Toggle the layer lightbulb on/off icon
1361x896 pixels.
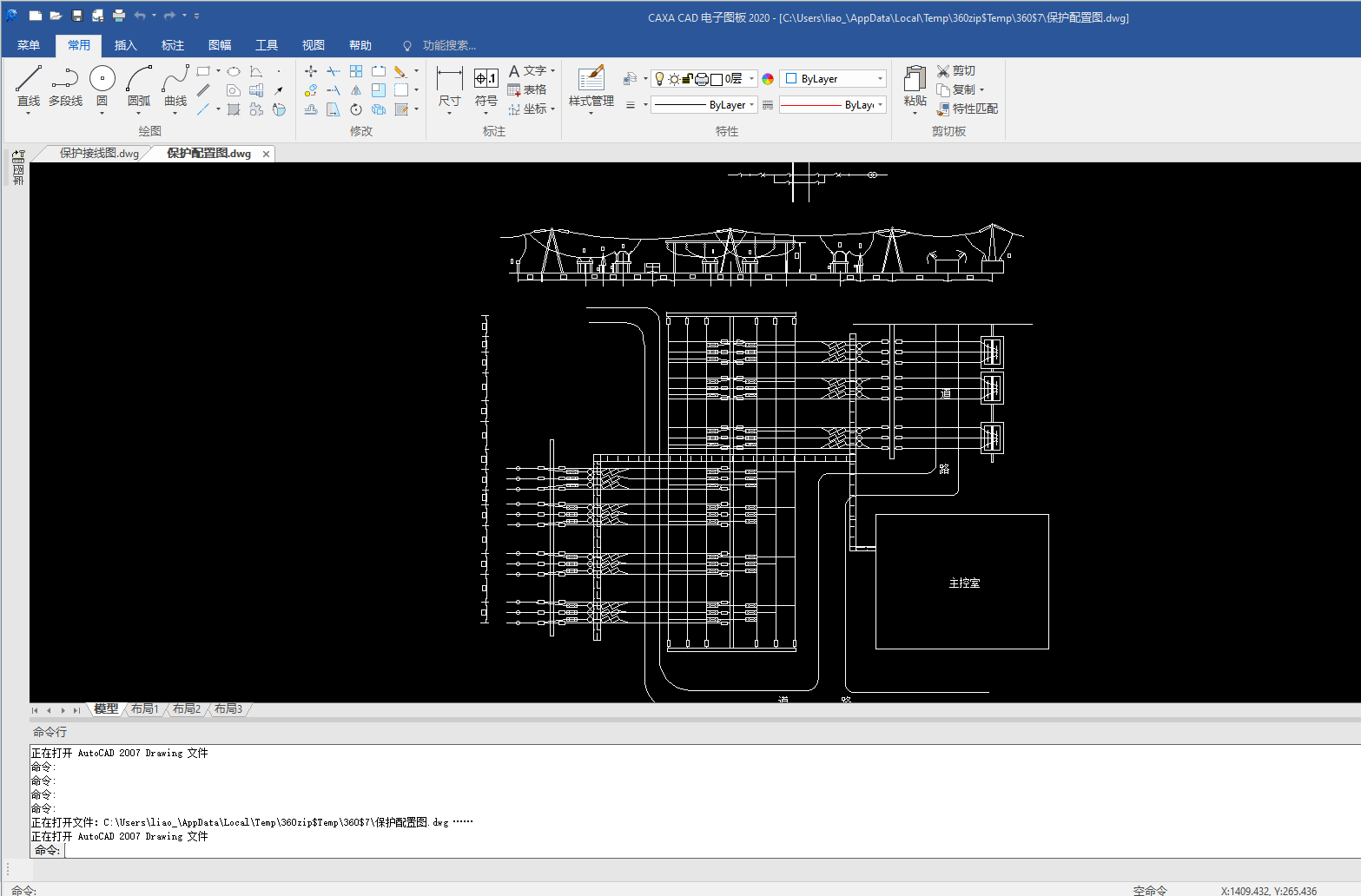point(659,79)
